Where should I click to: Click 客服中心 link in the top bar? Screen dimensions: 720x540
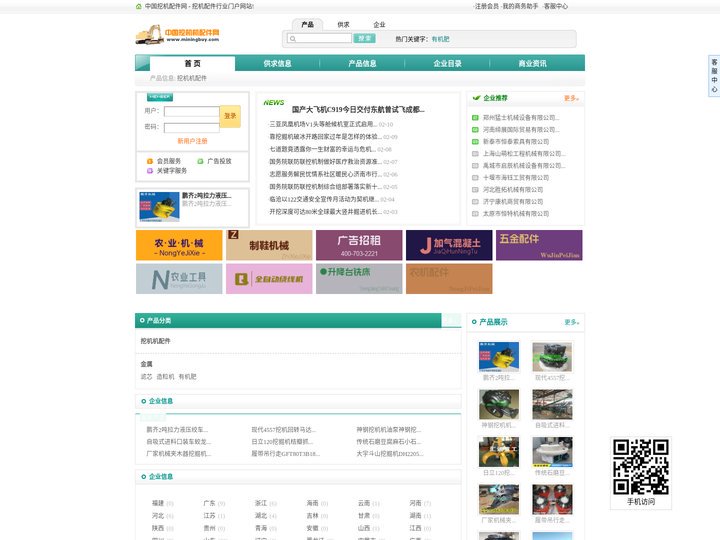tap(556, 6)
